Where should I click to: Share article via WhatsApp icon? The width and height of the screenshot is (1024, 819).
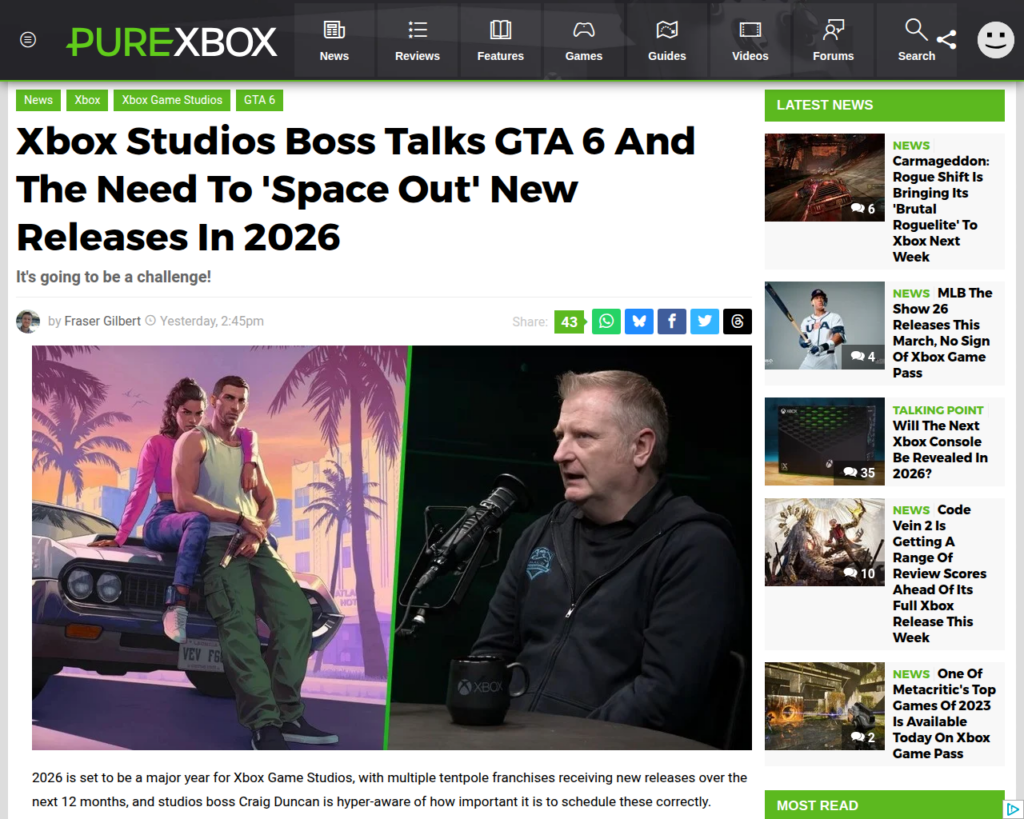pyautogui.click(x=606, y=321)
